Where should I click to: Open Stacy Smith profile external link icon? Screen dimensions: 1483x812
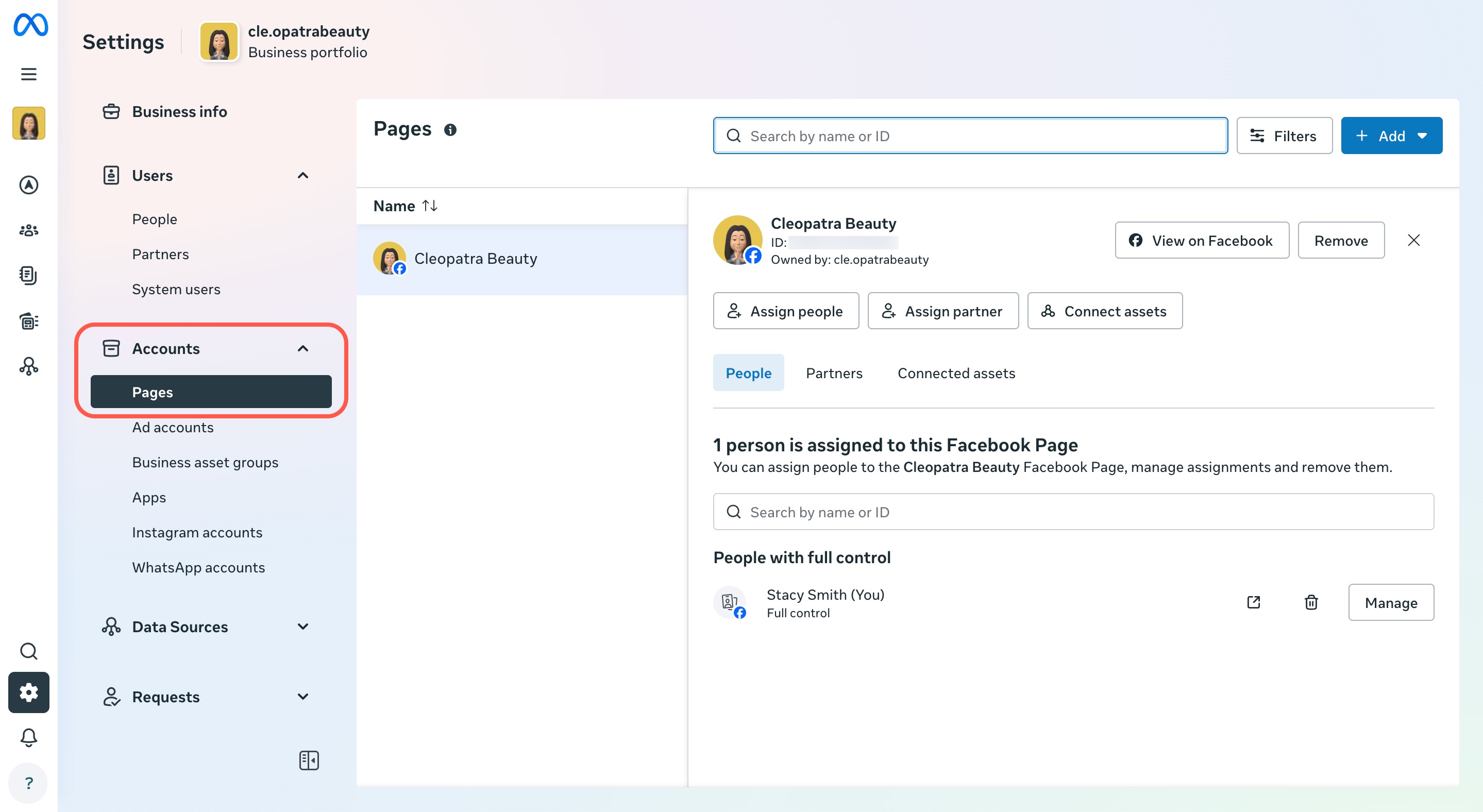coord(1253,602)
